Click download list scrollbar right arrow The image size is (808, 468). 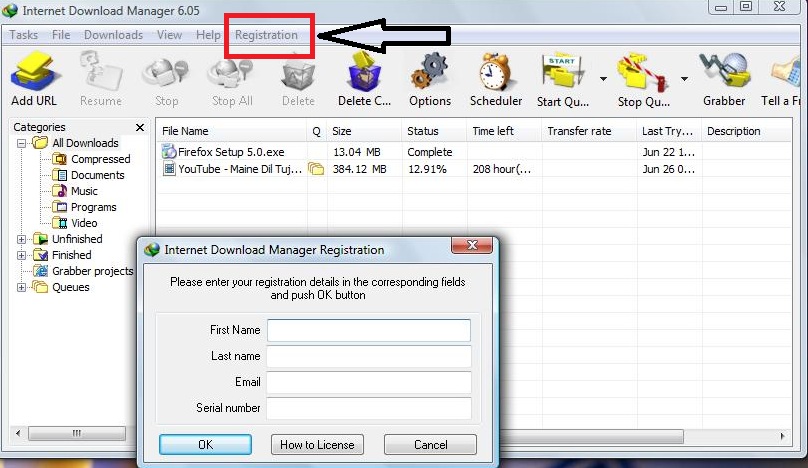click(x=782, y=437)
